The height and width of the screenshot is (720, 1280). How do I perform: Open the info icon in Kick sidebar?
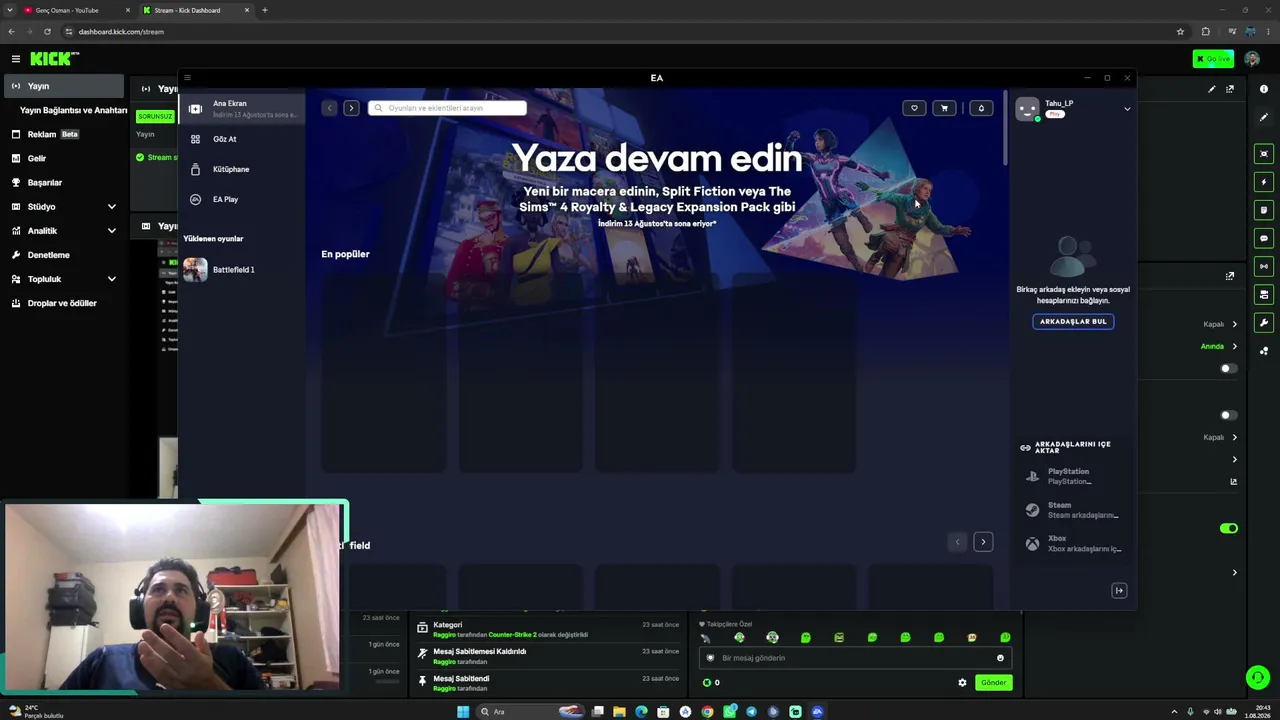[x=1264, y=89]
